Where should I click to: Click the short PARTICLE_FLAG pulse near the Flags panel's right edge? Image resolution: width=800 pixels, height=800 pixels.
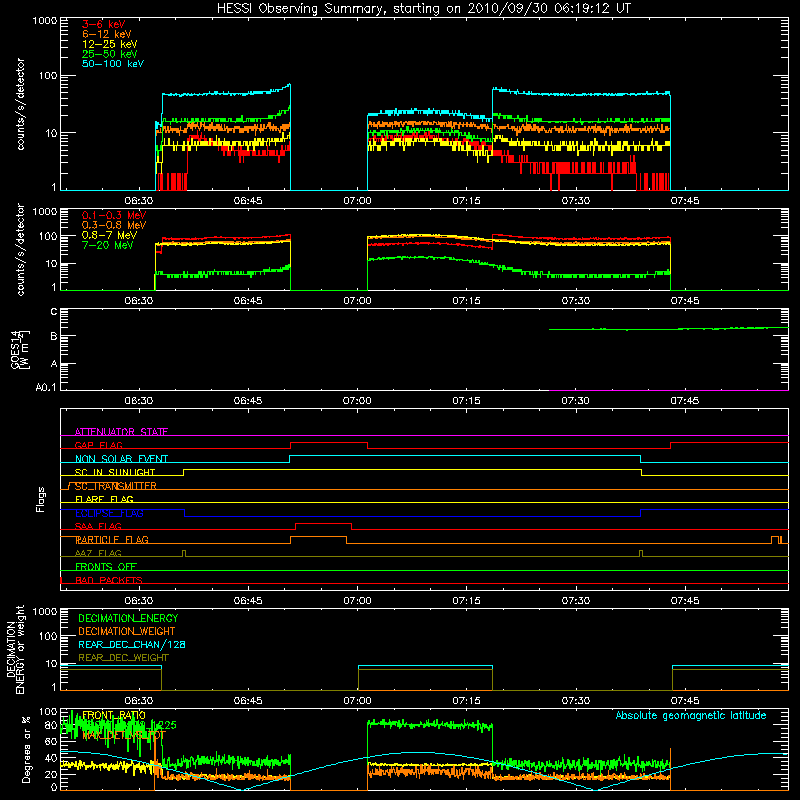coord(776,540)
